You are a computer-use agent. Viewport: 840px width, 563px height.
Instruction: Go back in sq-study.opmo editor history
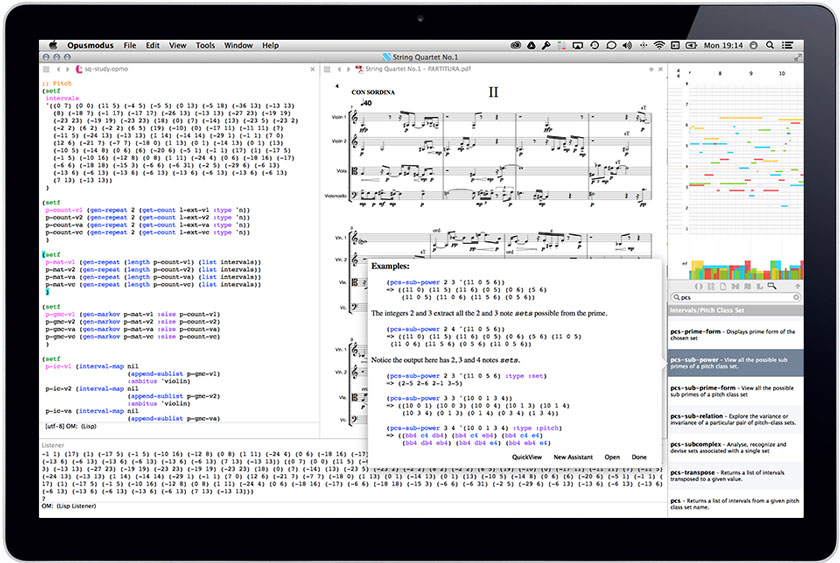(58, 69)
